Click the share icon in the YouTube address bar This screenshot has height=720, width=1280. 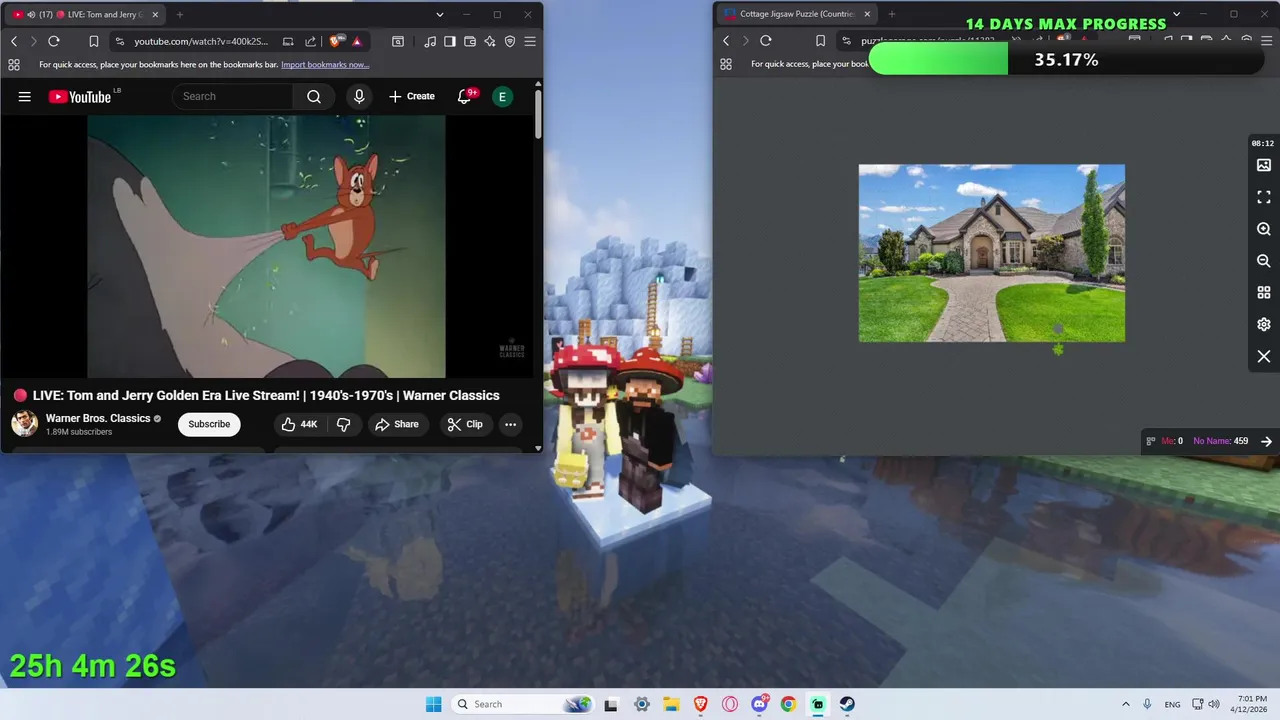[310, 41]
